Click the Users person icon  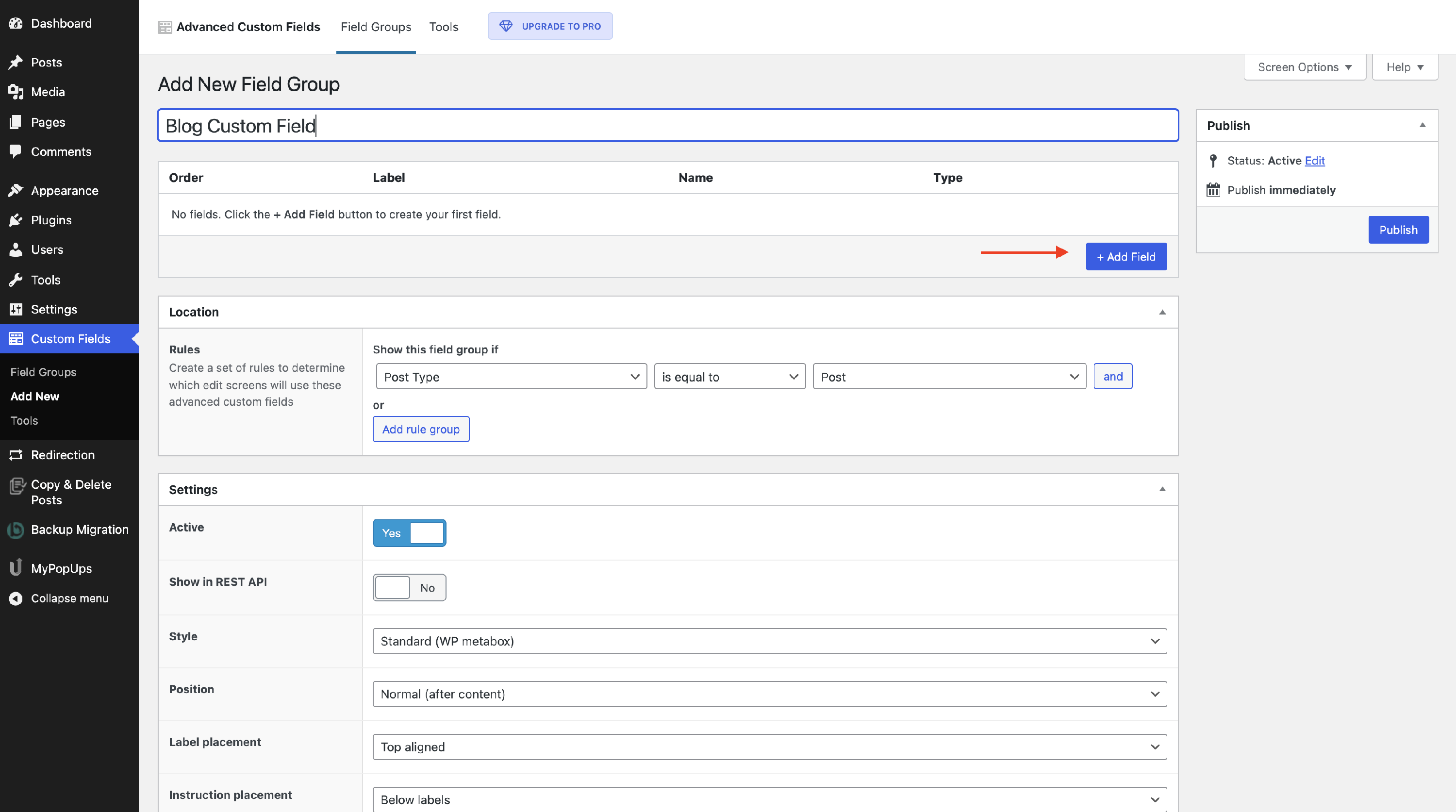coord(16,249)
